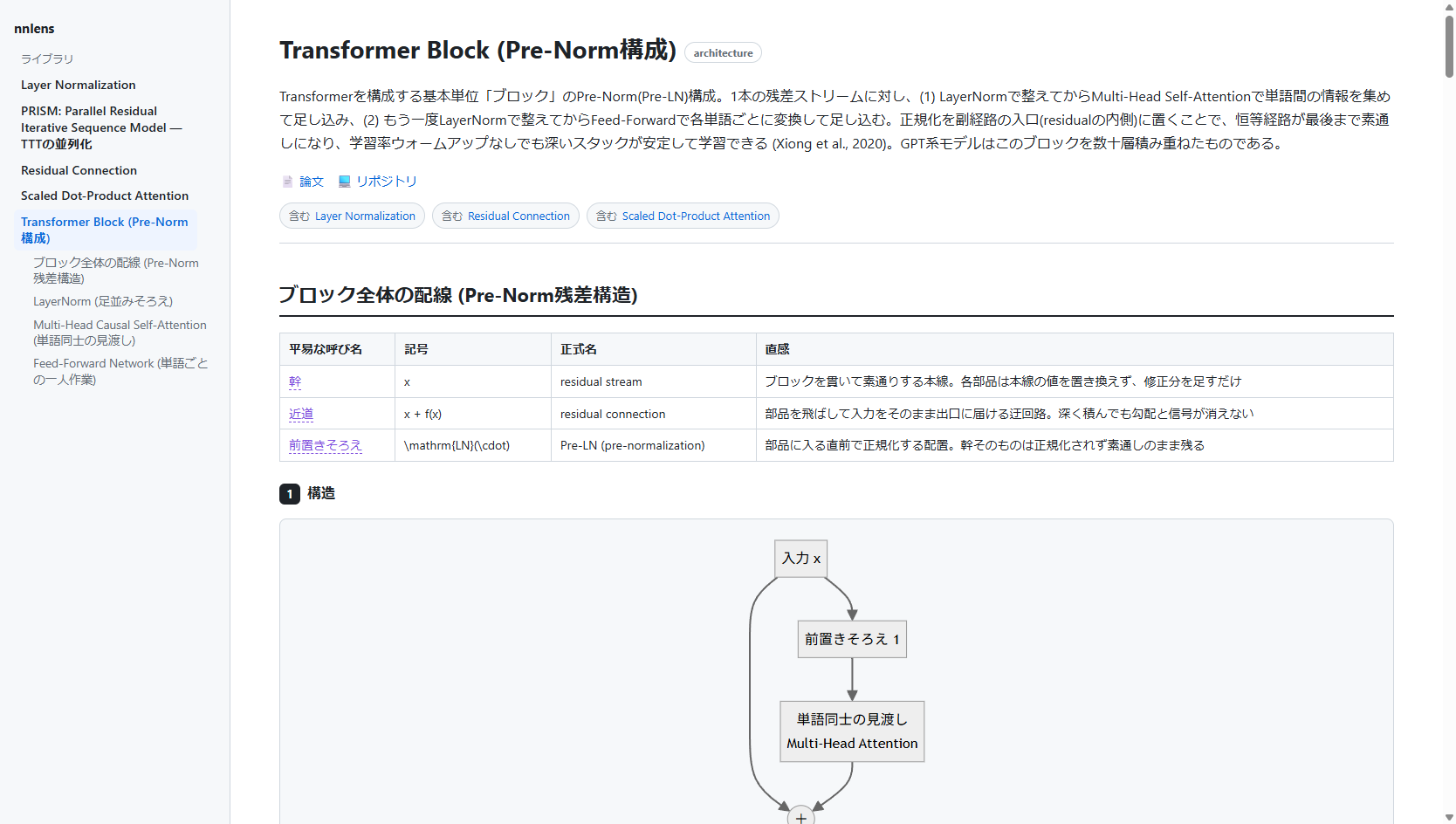Viewport: 1456px width, 824px height.
Task: Select Layer Normalization in the sidebar
Action: pos(79,85)
